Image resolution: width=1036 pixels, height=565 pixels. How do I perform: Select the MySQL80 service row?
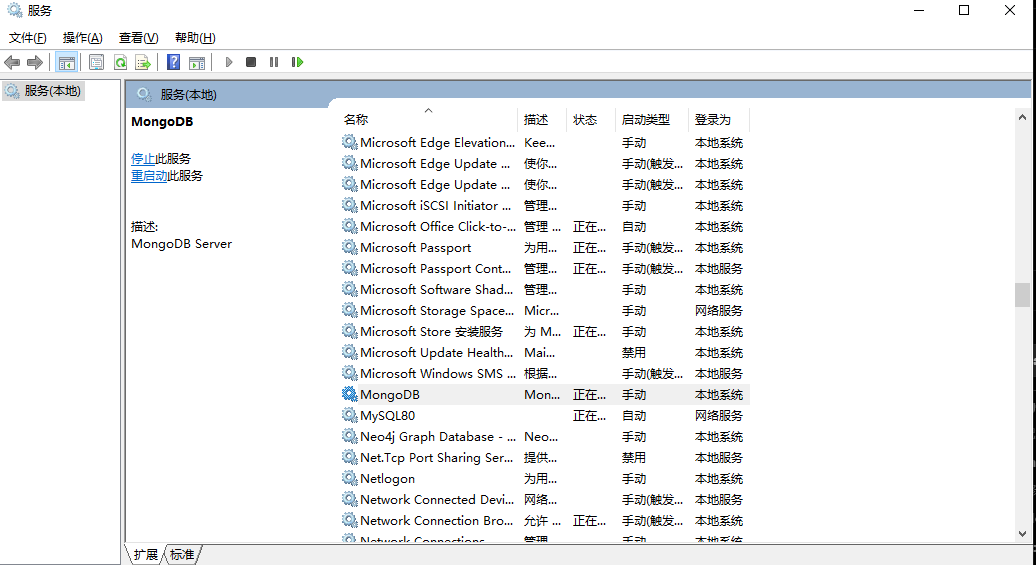pyautogui.click(x=387, y=415)
